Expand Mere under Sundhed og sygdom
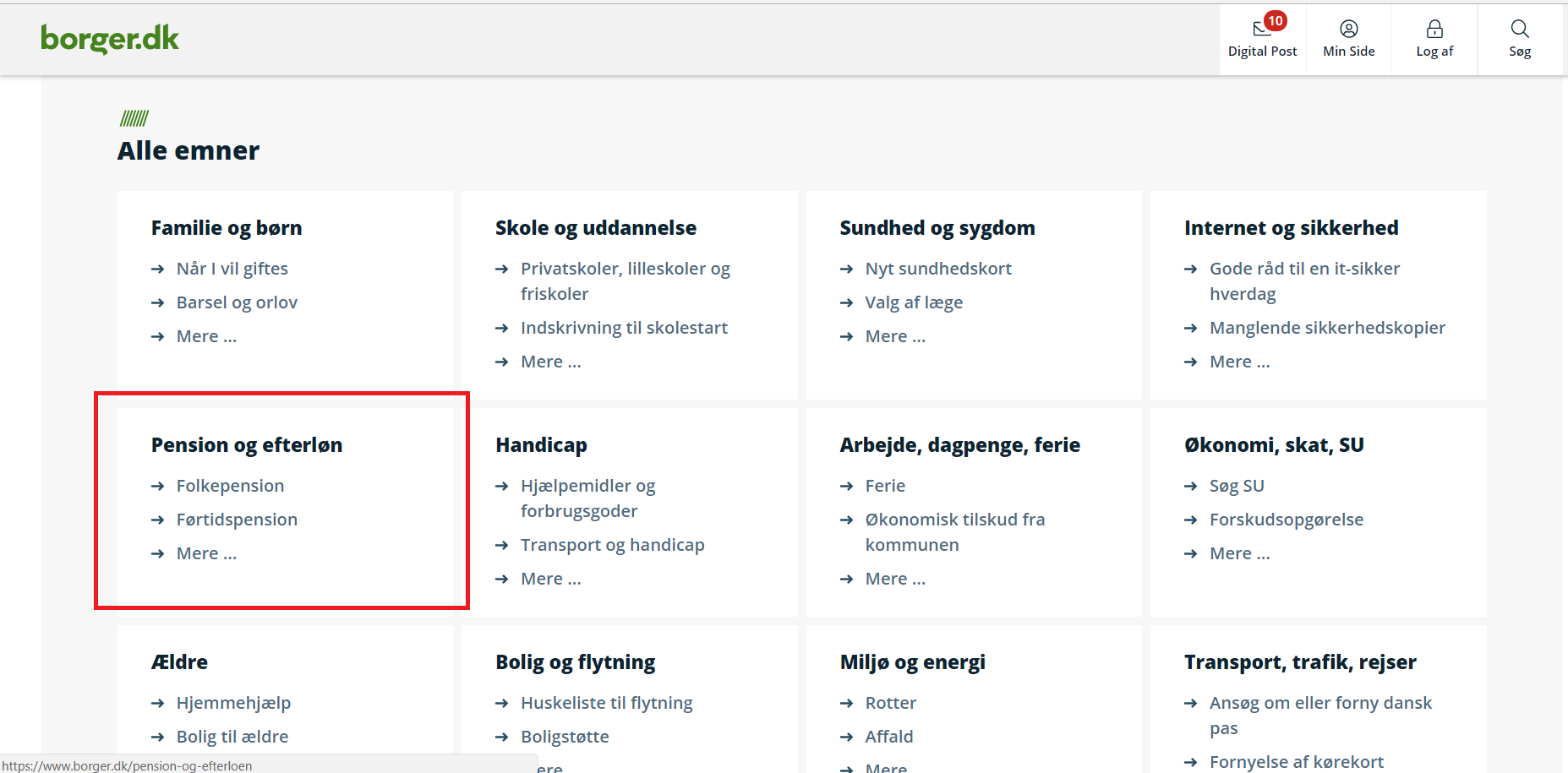 895,336
